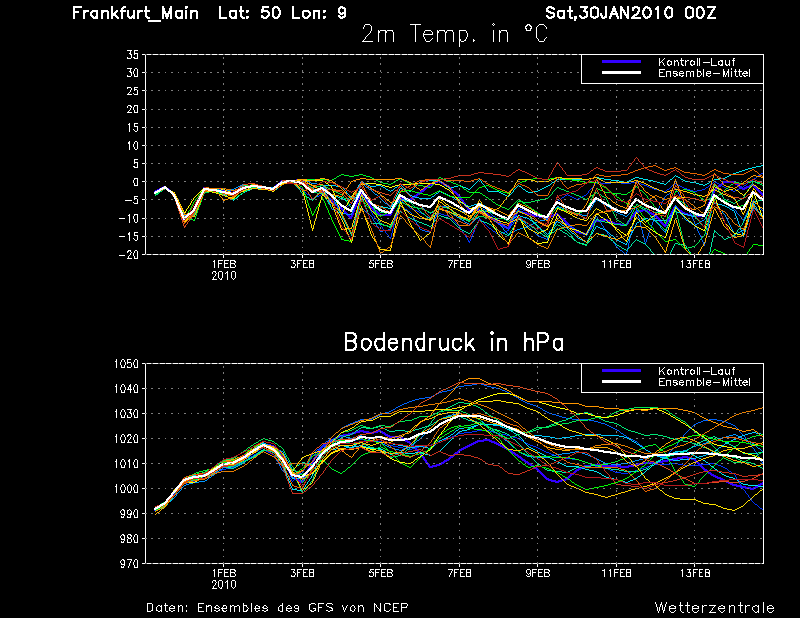Click the 'Daten: Ensembles des GFS von NCEP' text

point(277,607)
